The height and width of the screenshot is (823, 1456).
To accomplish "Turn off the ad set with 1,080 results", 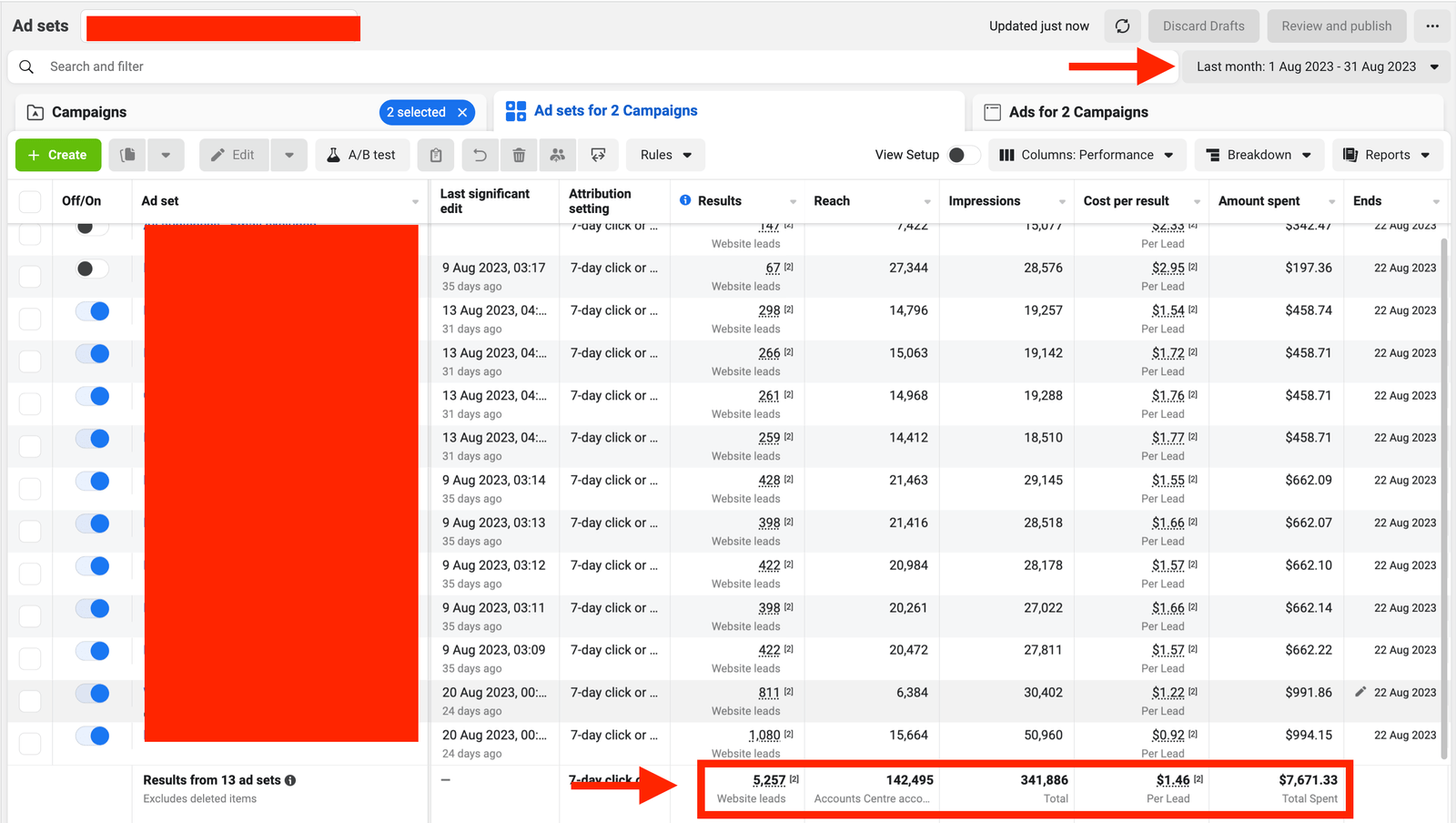I will pos(92,736).
